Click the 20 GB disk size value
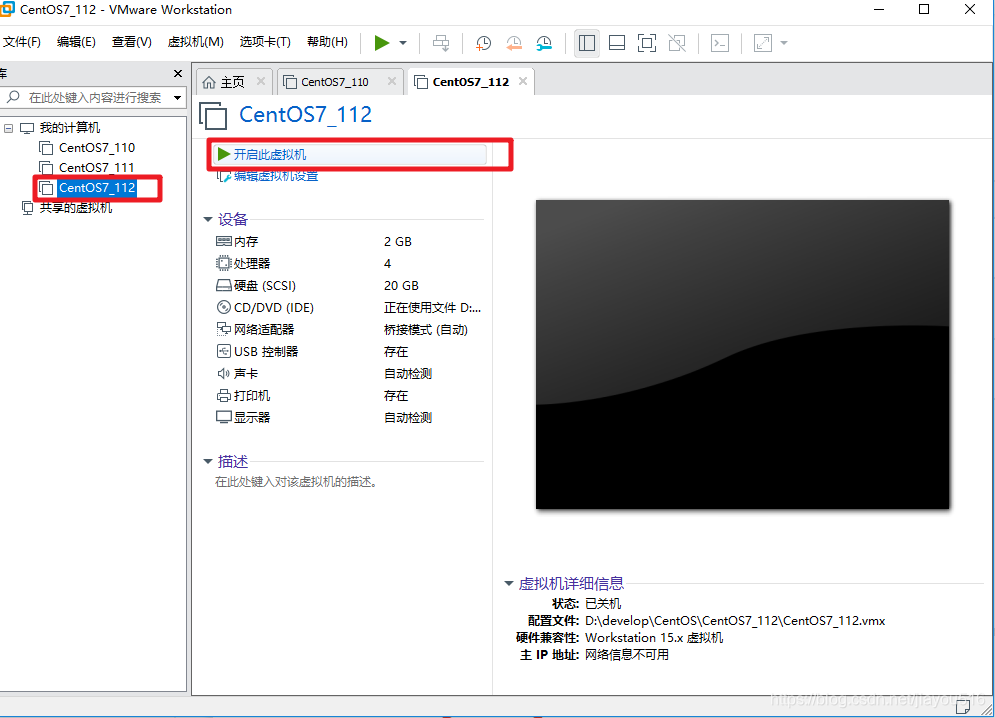This screenshot has height=718, width=995. click(x=401, y=286)
